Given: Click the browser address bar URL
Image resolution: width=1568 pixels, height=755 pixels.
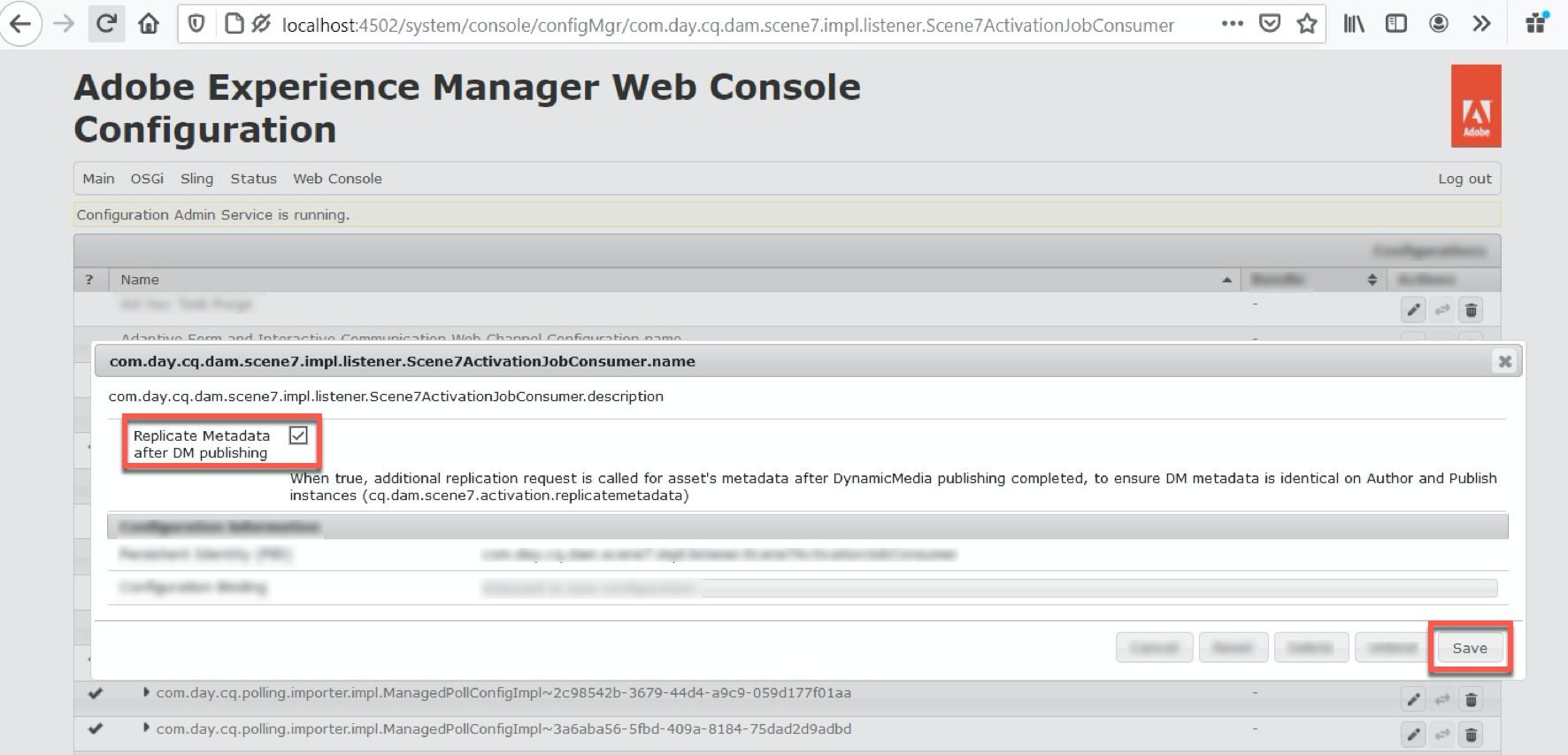Looking at the screenshot, I should click(x=727, y=25).
